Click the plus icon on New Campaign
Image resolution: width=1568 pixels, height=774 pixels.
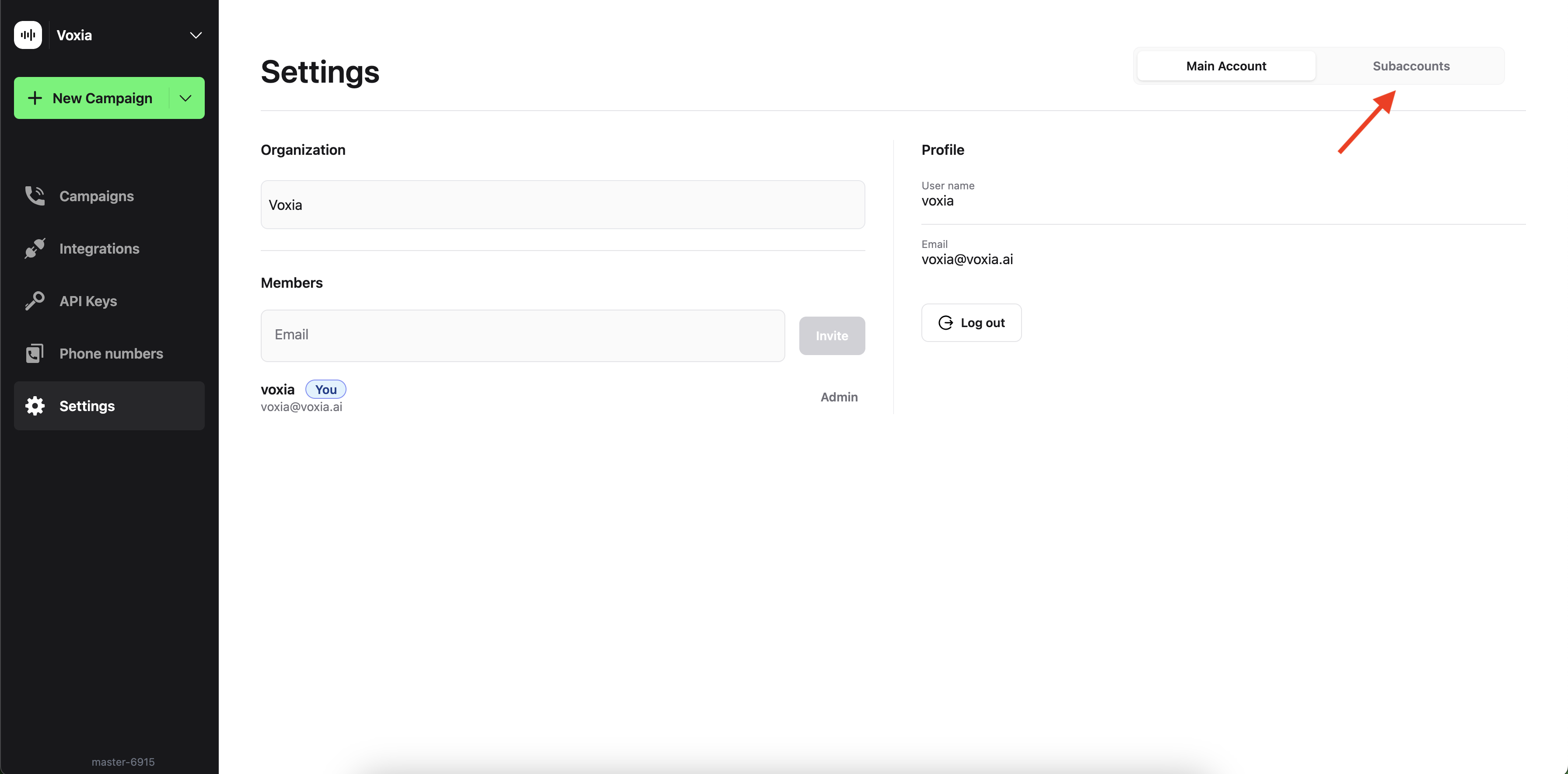tap(35, 98)
